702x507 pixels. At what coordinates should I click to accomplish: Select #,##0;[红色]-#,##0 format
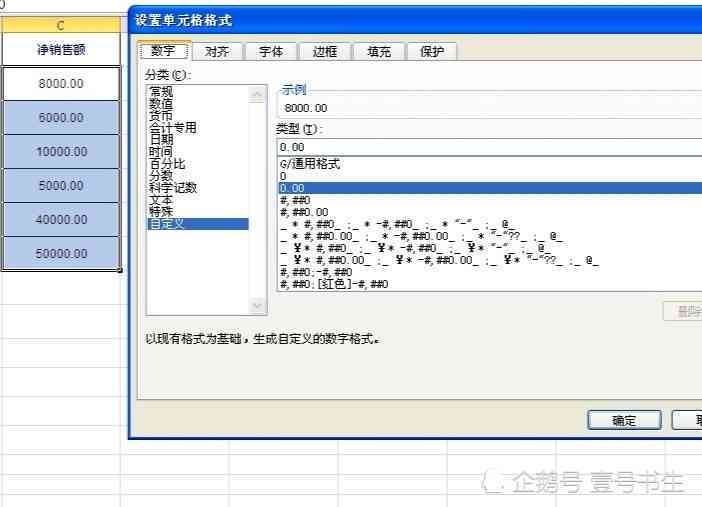334,284
